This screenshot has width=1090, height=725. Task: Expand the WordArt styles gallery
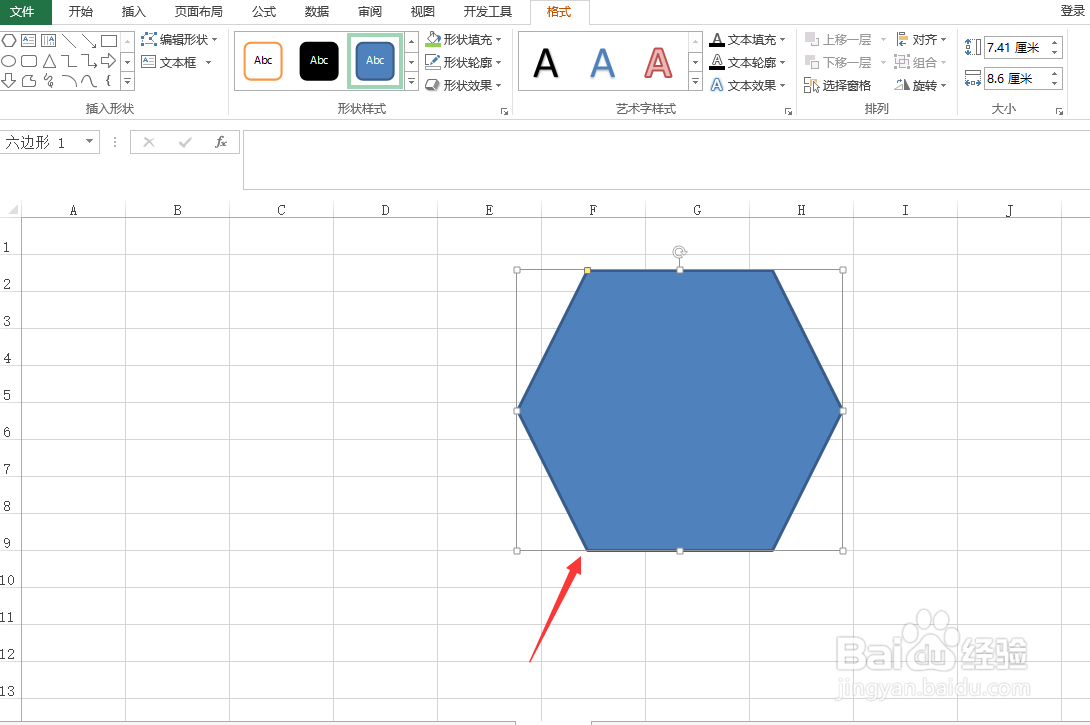pyautogui.click(x=695, y=83)
